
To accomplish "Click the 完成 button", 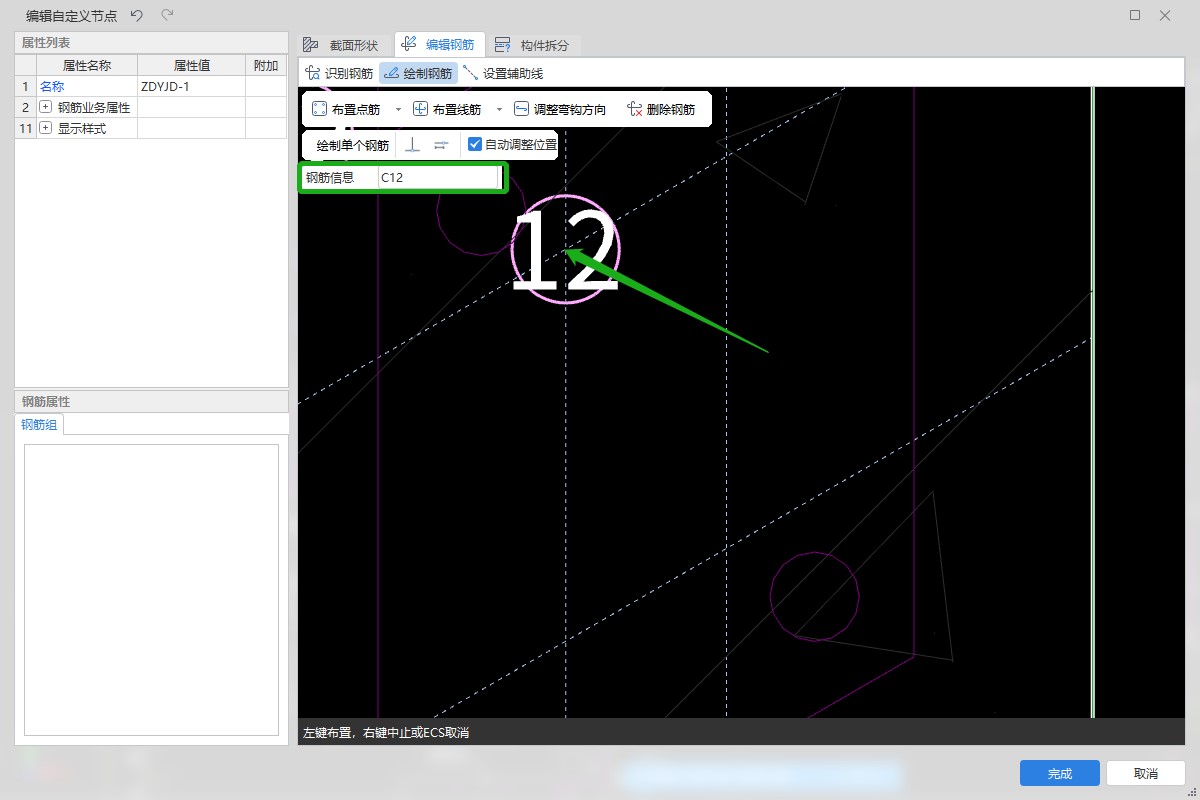I will coord(1059,773).
